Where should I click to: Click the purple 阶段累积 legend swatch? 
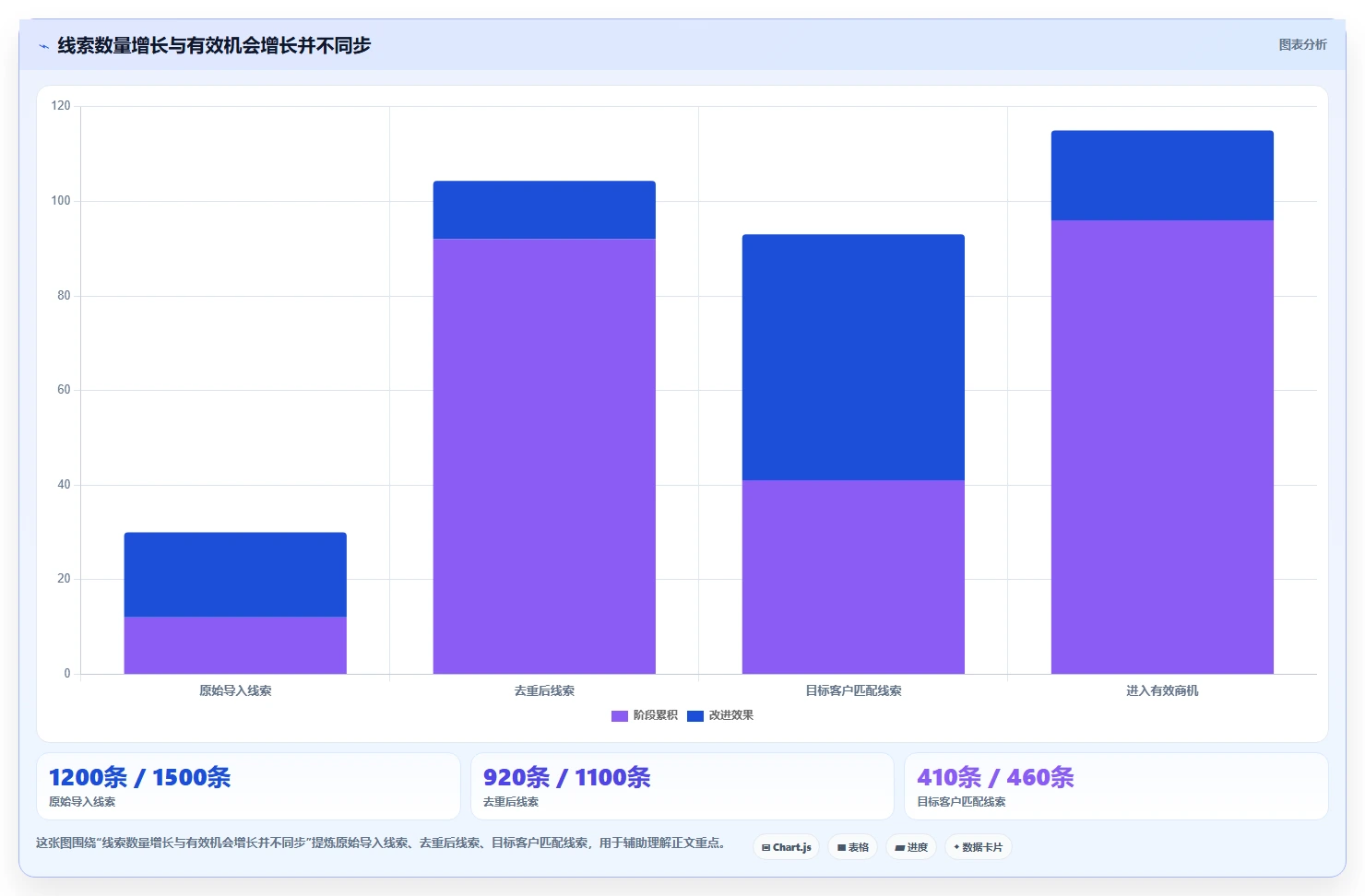click(x=620, y=715)
